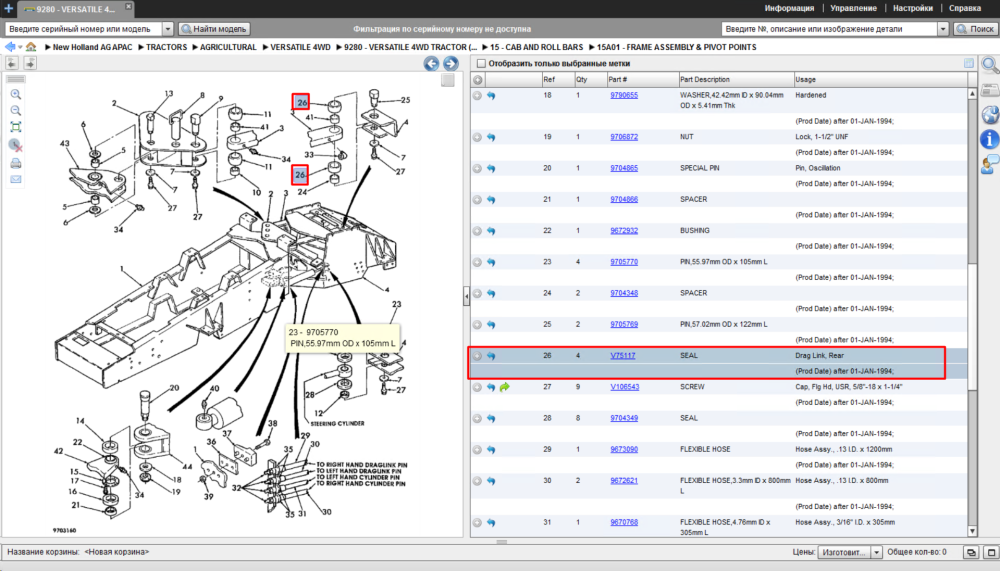Click highlighted callout 26 near item 41
Screen dimensions: 1000x571
tap(300, 102)
